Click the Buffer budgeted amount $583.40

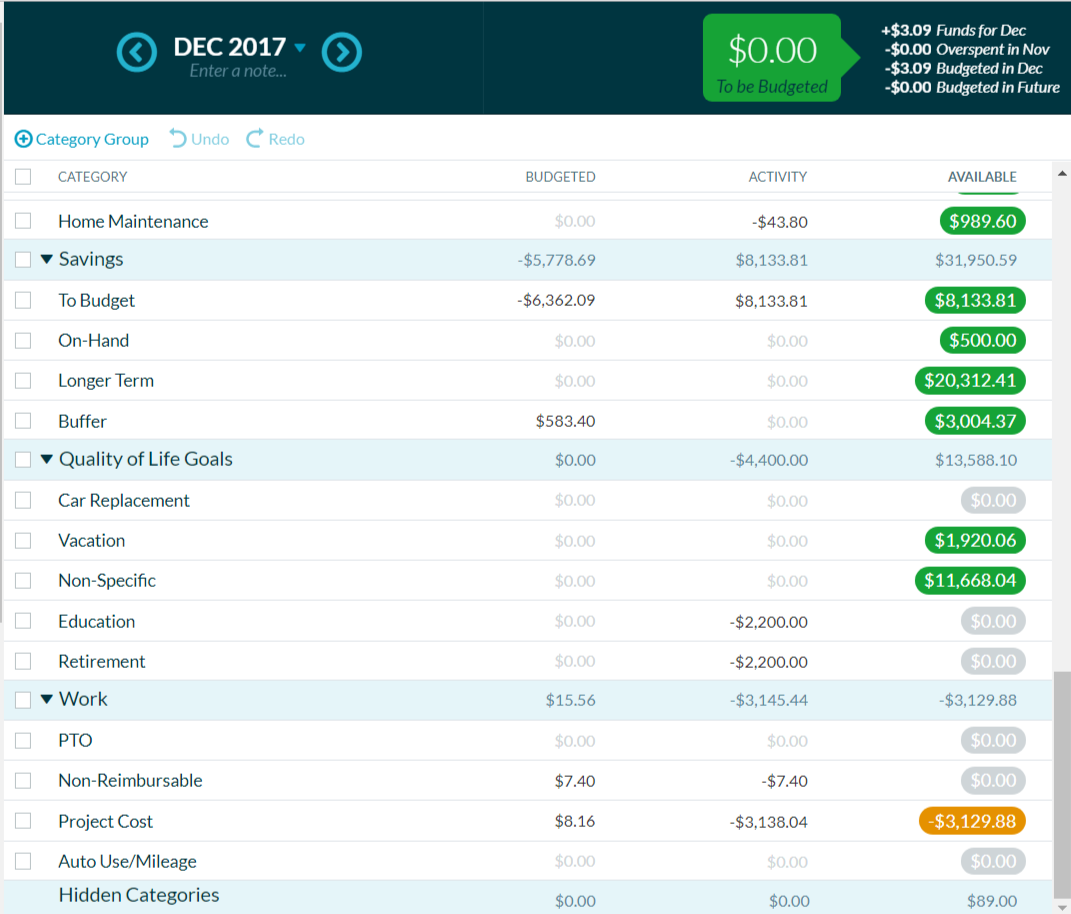click(566, 421)
